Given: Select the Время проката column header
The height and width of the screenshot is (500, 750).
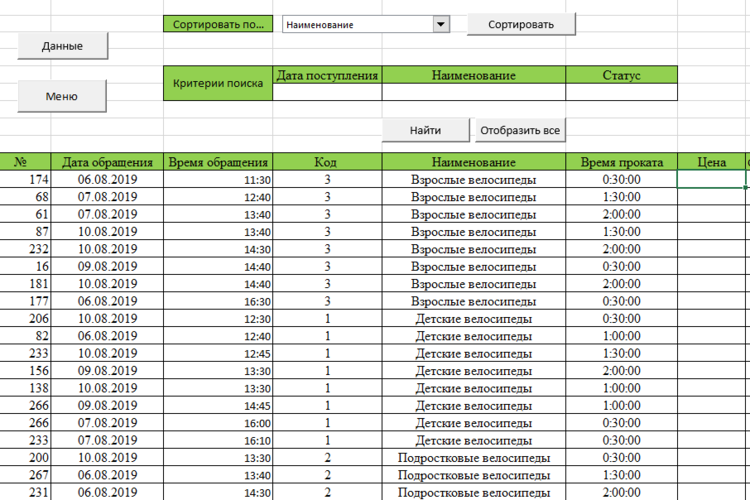Looking at the screenshot, I should (621, 162).
